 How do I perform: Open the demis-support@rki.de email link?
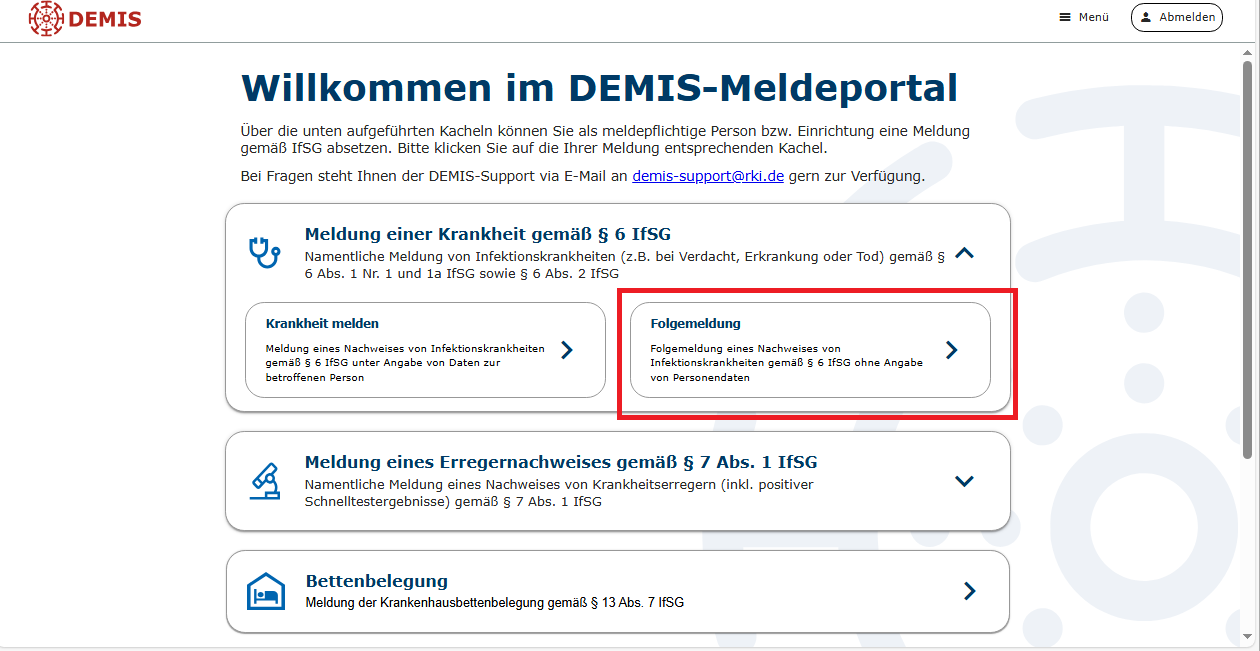click(708, 176)
